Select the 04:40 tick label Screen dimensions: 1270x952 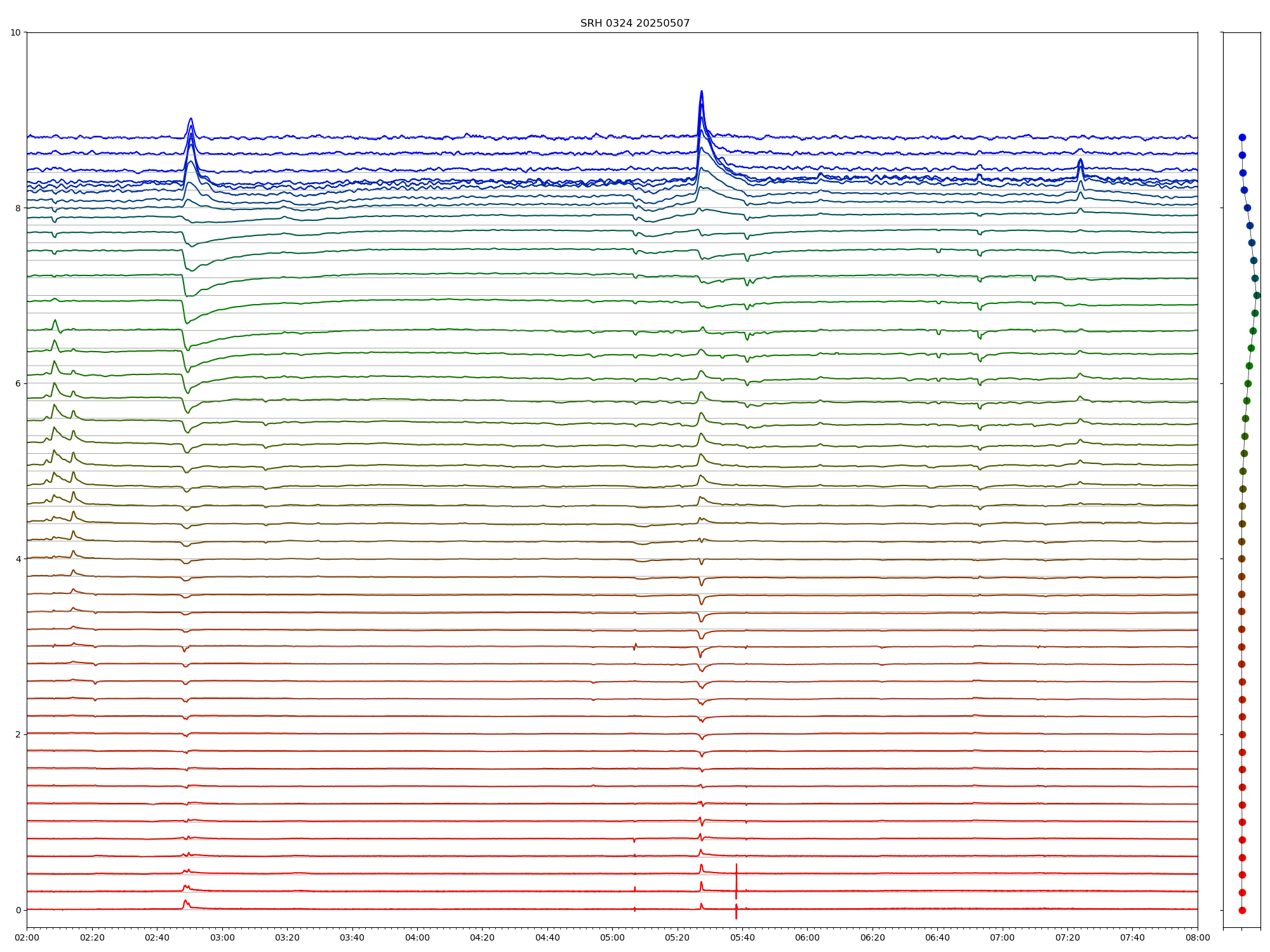pos(547,938)
